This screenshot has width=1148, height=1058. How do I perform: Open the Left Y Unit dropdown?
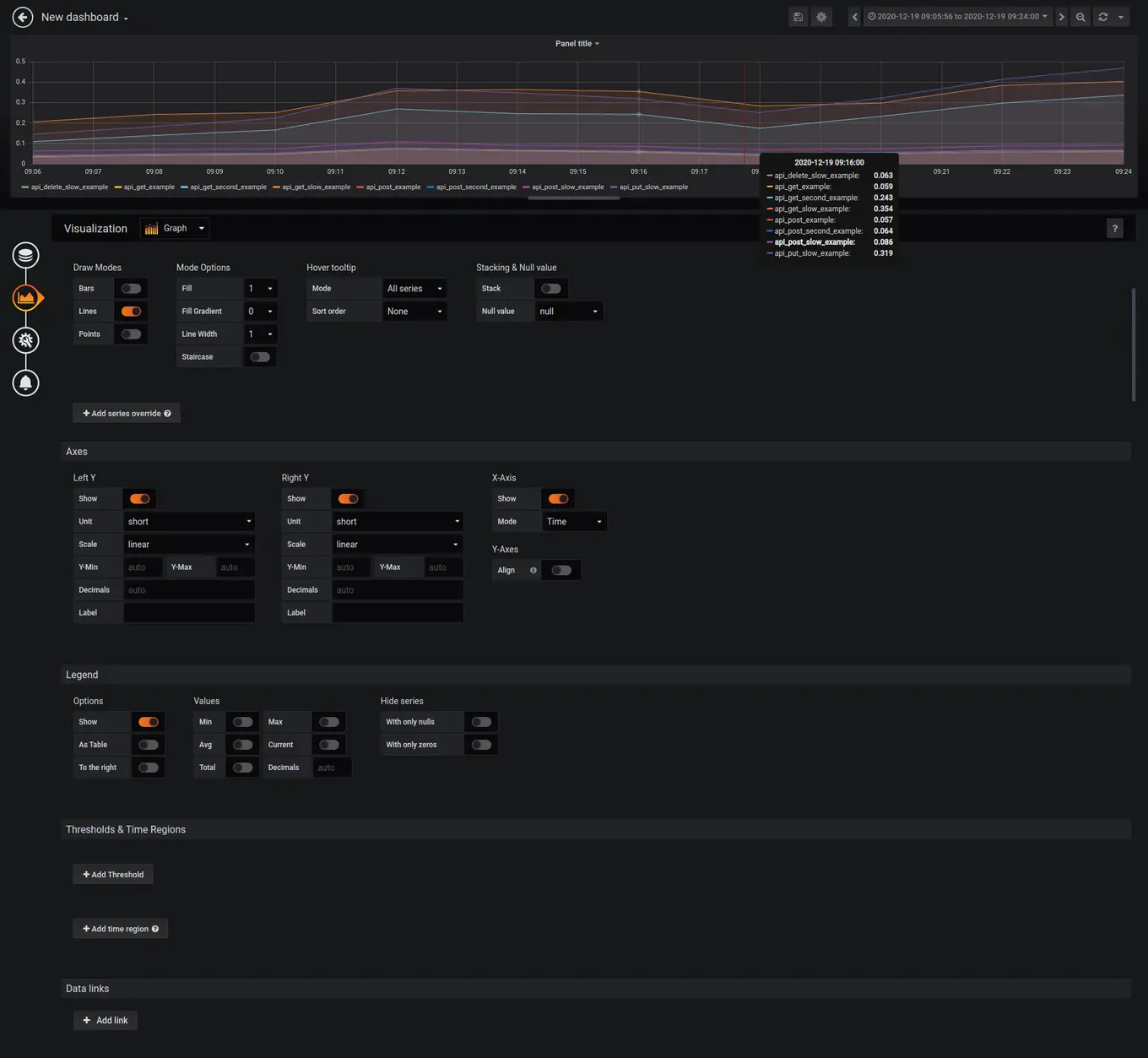[x=189, y=521]
